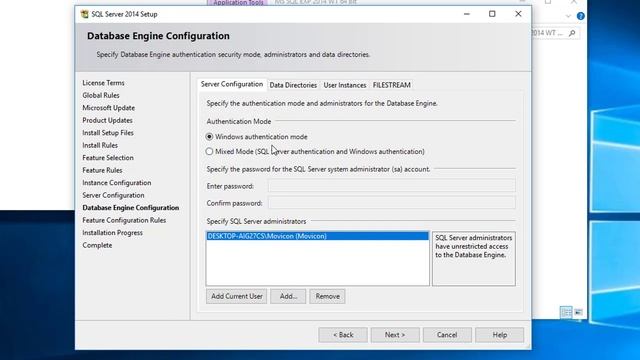
Task: Switch Explorer to large icons view
Action: 578,312
